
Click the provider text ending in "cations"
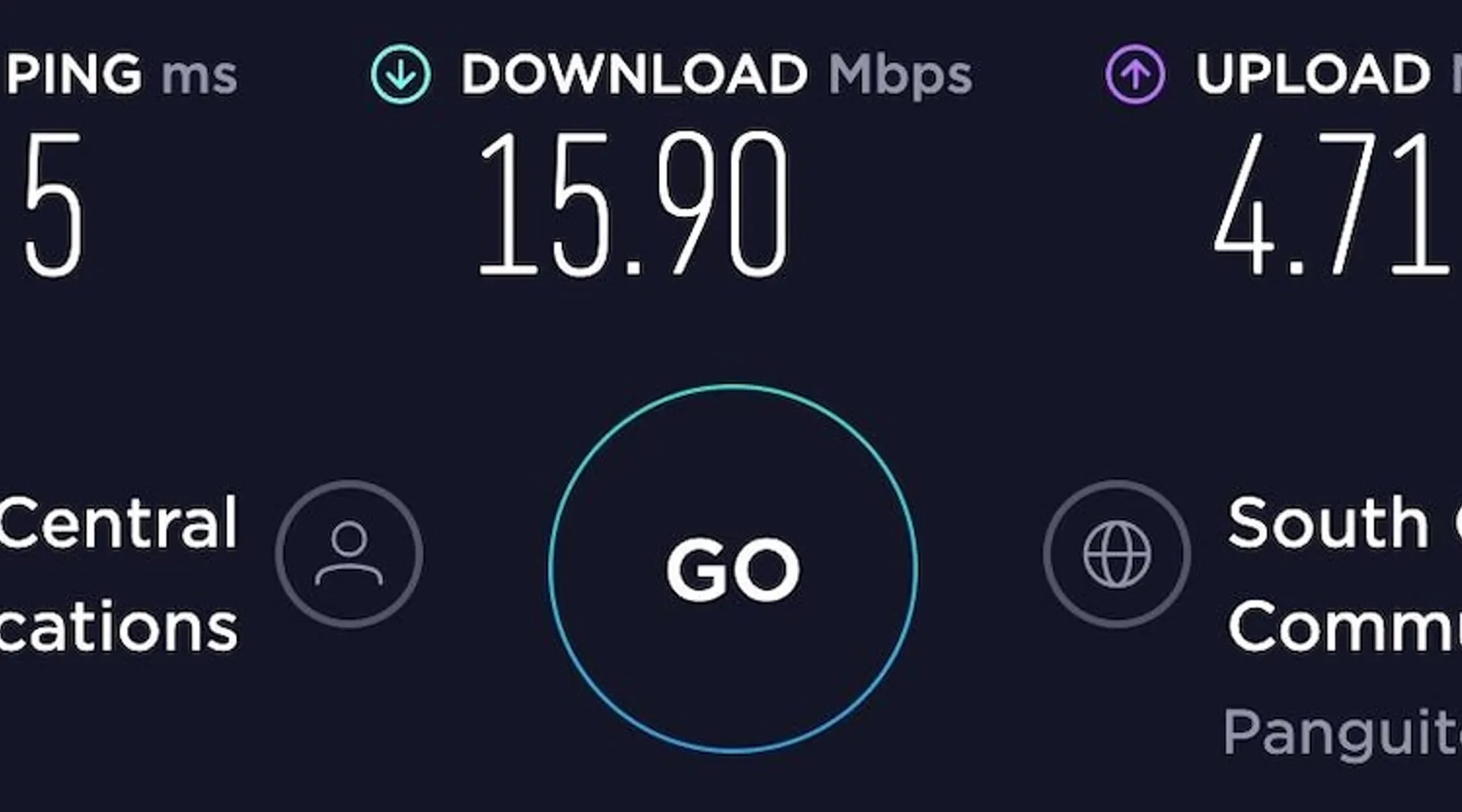[118, 626]
